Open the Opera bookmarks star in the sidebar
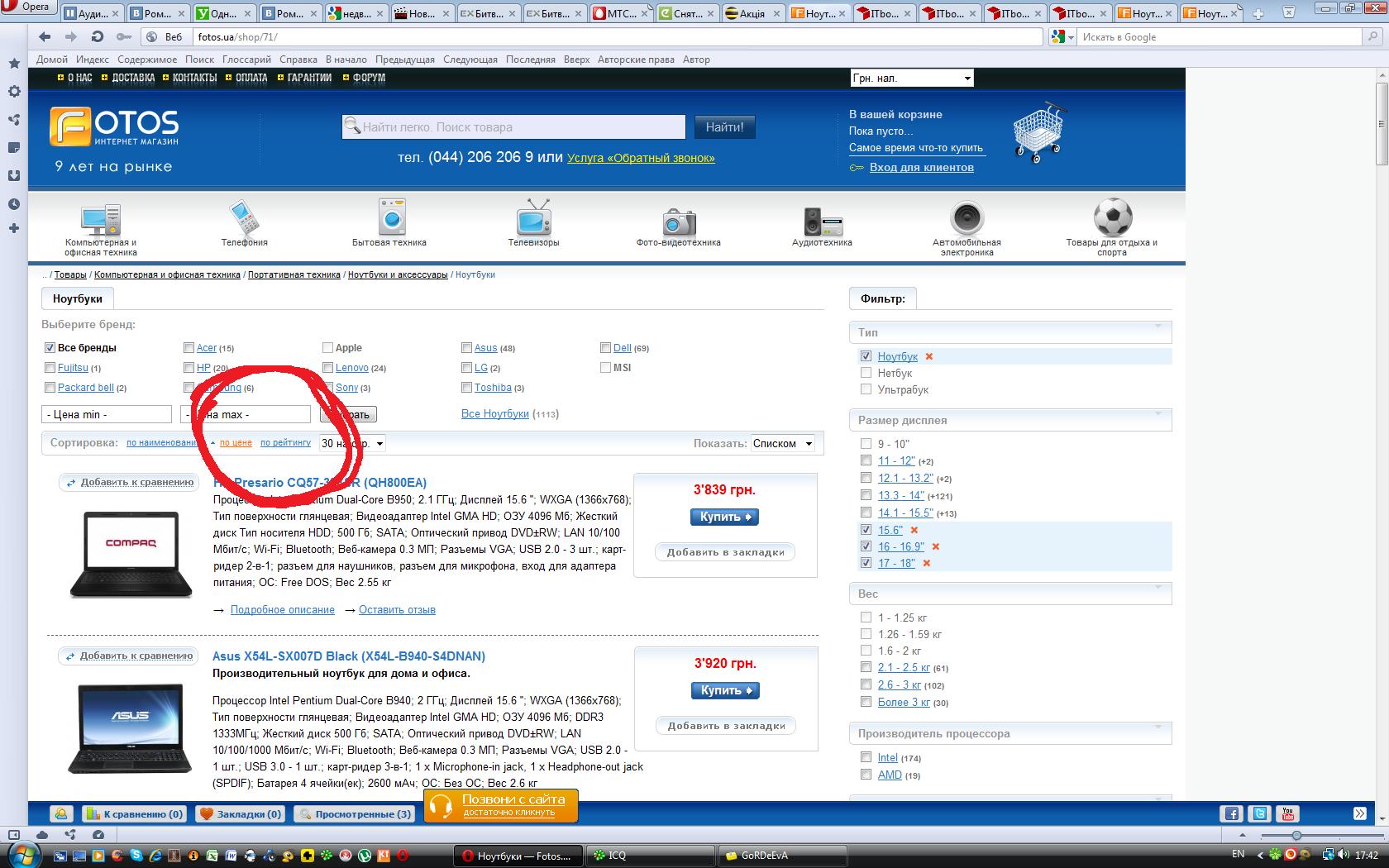Image resolution: width=1389 pixels, height=868 pixels. click(14, 64)
